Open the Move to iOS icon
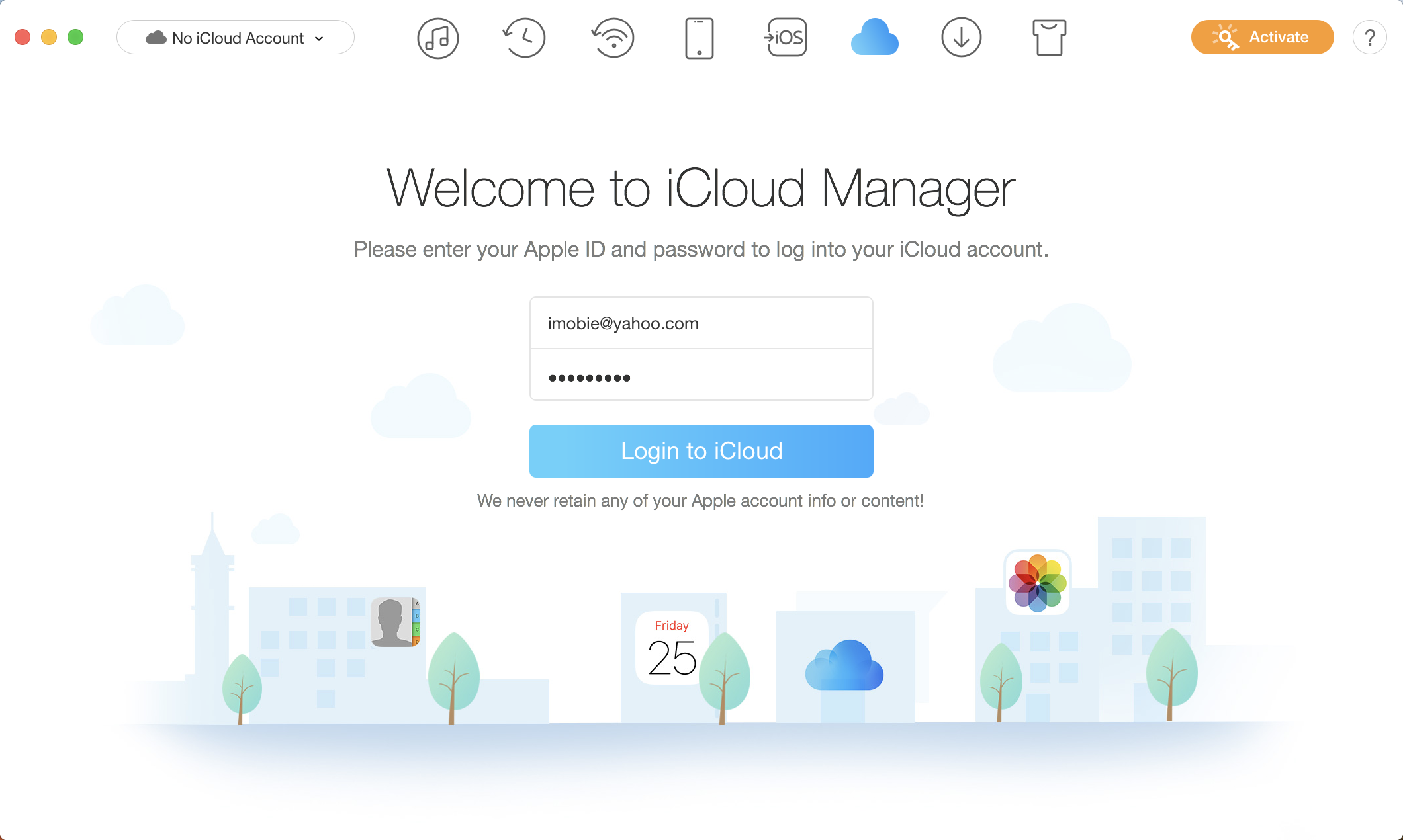Screen dimensions: 1403x840 786,38
